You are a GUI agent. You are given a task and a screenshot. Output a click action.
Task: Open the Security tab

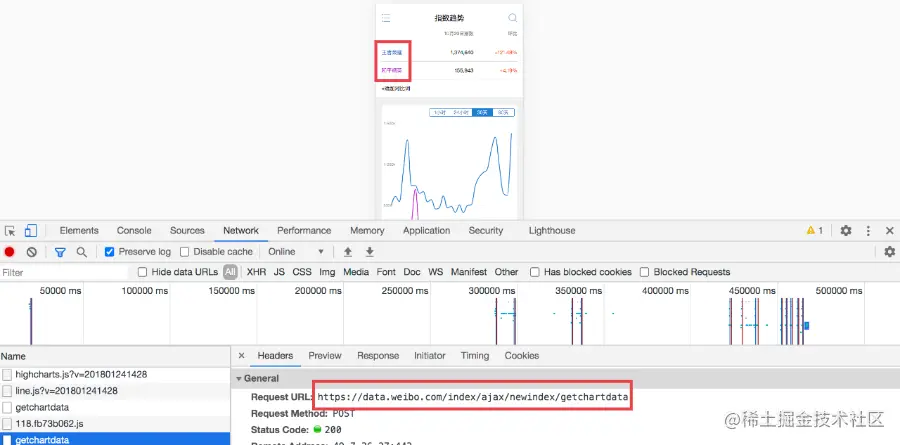point(486,231)
